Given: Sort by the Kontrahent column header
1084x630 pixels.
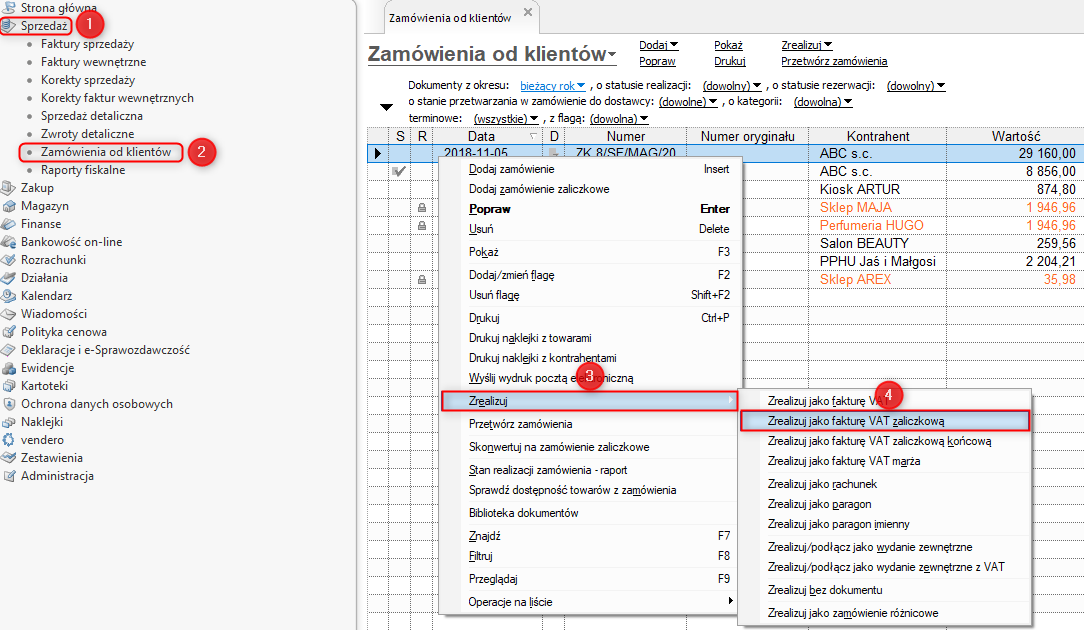Looking at the screenshot, I should coord(877,136).
